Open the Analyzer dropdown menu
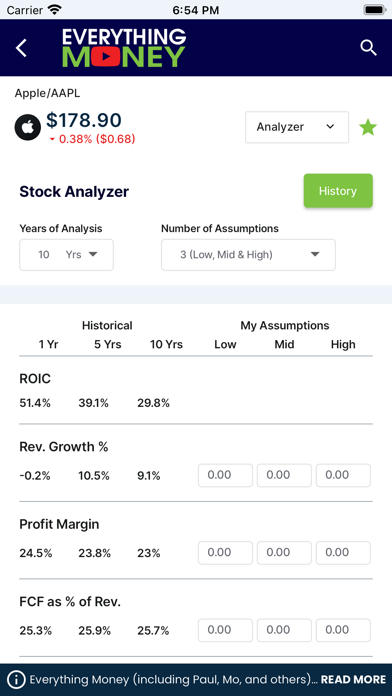 click(x=297, y=127)
